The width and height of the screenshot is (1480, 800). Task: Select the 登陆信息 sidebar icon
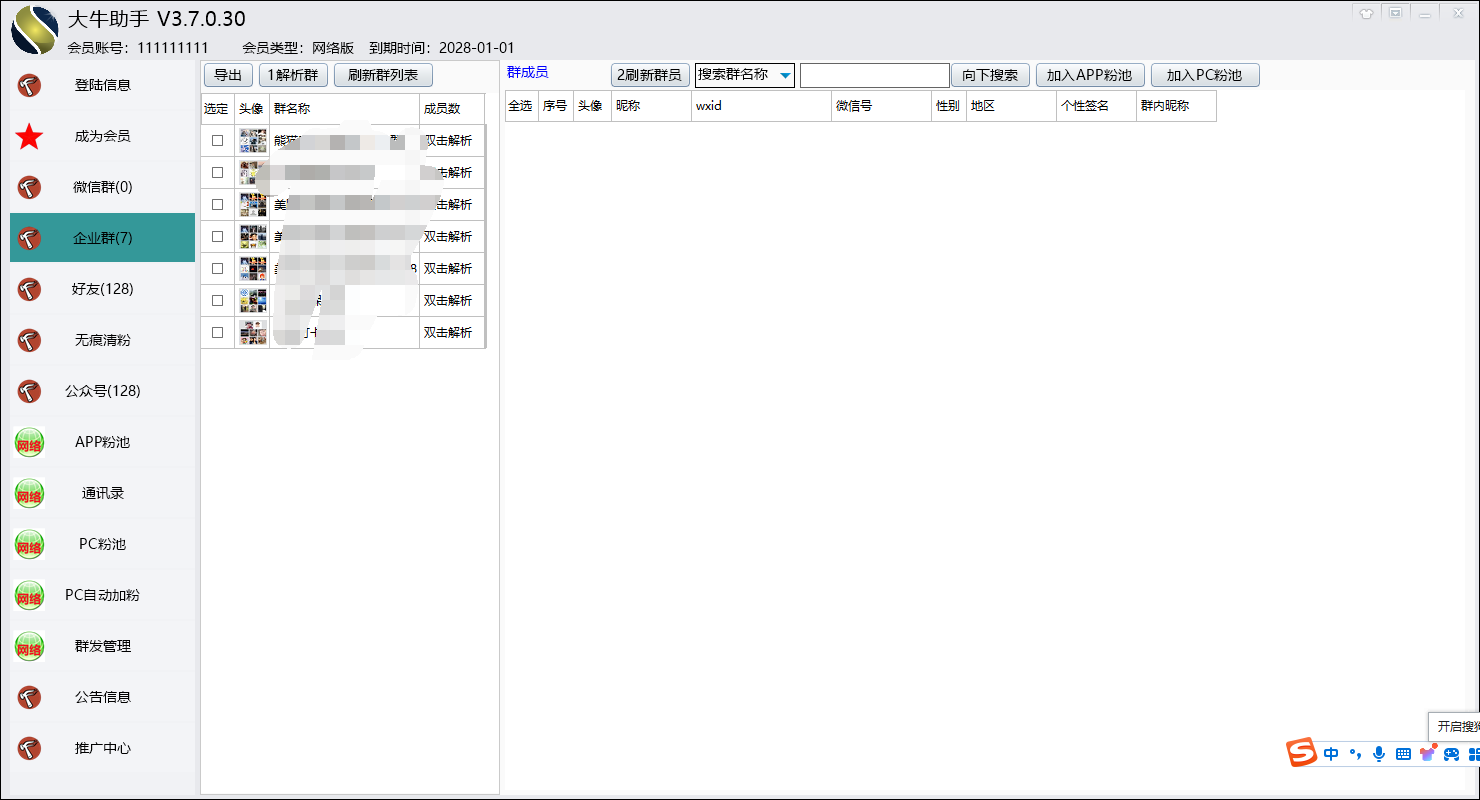[x=29, y=85]
